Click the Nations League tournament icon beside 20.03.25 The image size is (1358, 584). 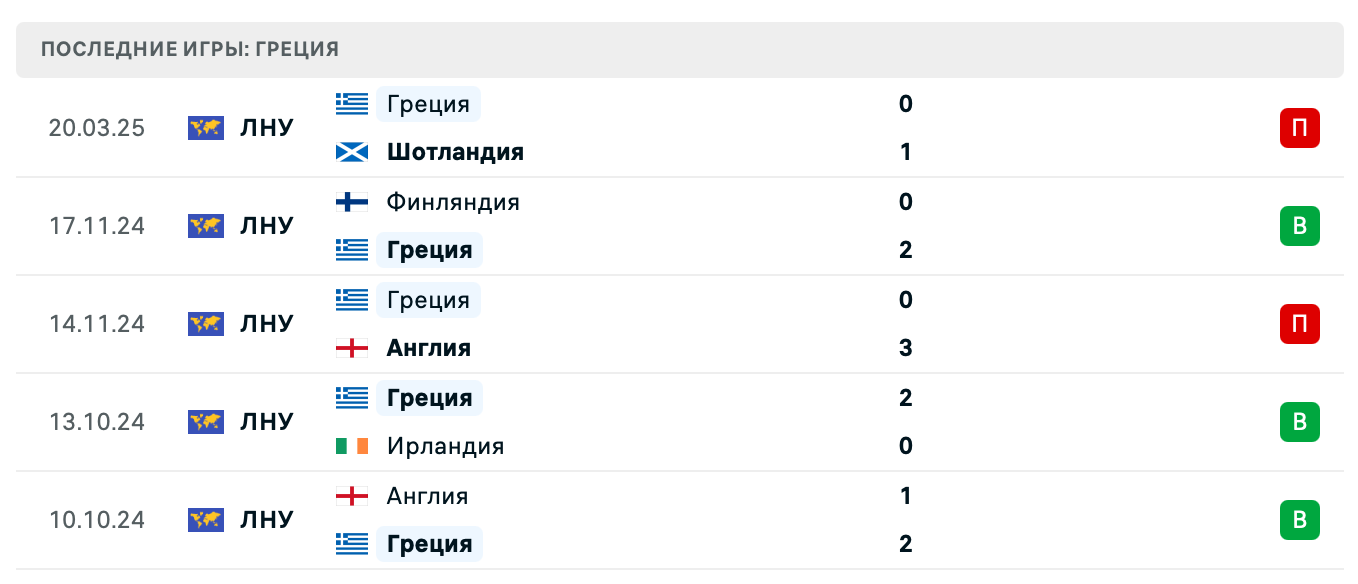click(205, 128)
